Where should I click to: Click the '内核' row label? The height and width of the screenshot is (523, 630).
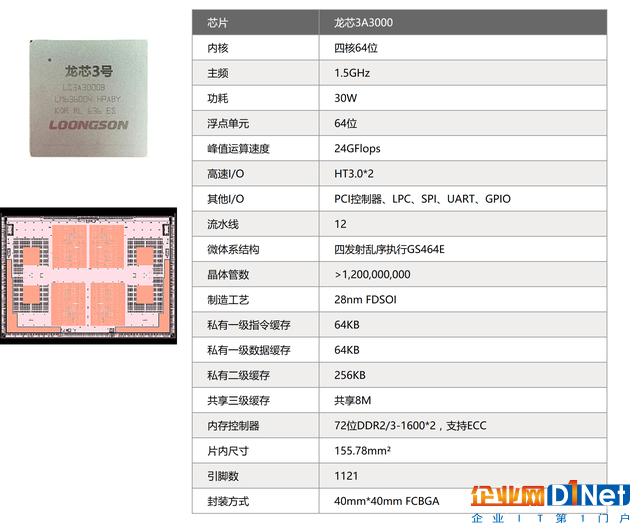click(x=217, y=48)
